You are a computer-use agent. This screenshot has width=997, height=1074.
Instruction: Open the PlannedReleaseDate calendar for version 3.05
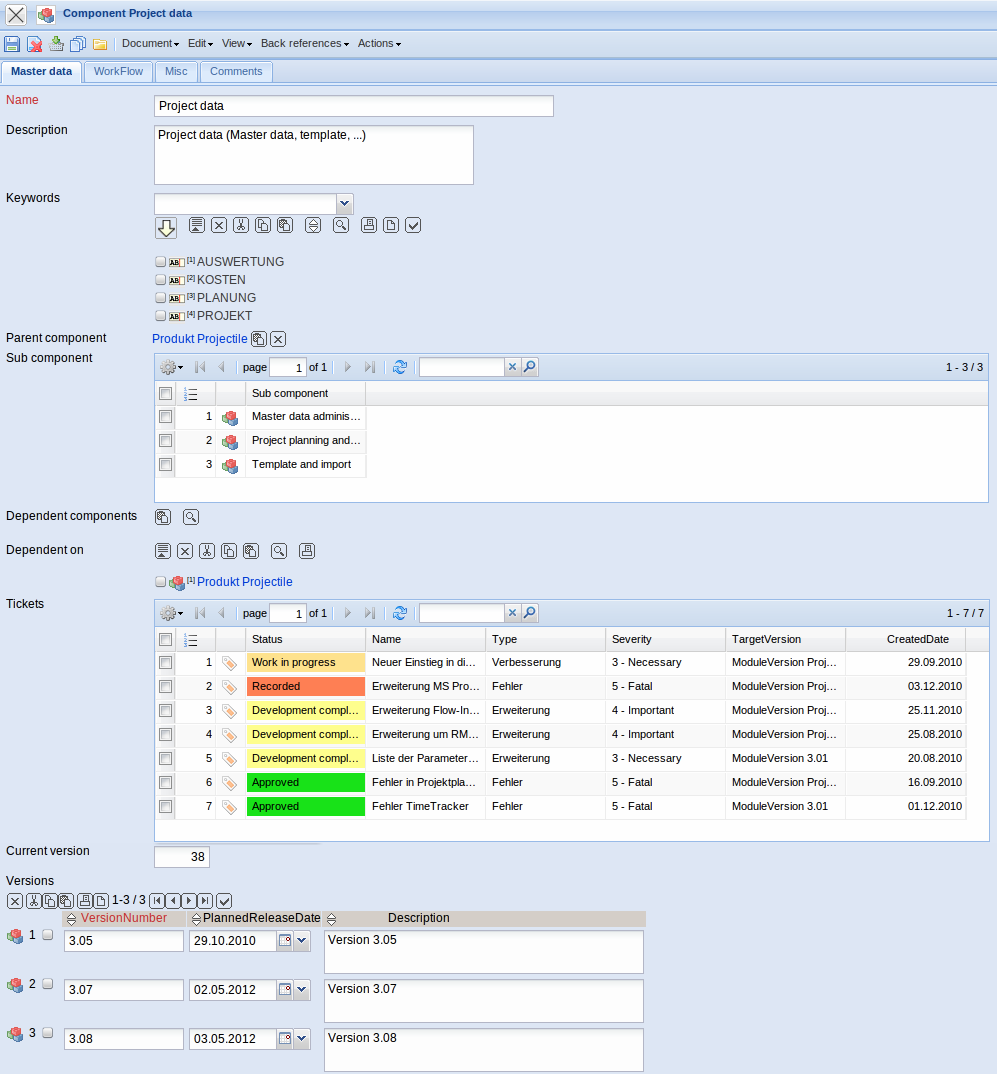pos(283,940)
